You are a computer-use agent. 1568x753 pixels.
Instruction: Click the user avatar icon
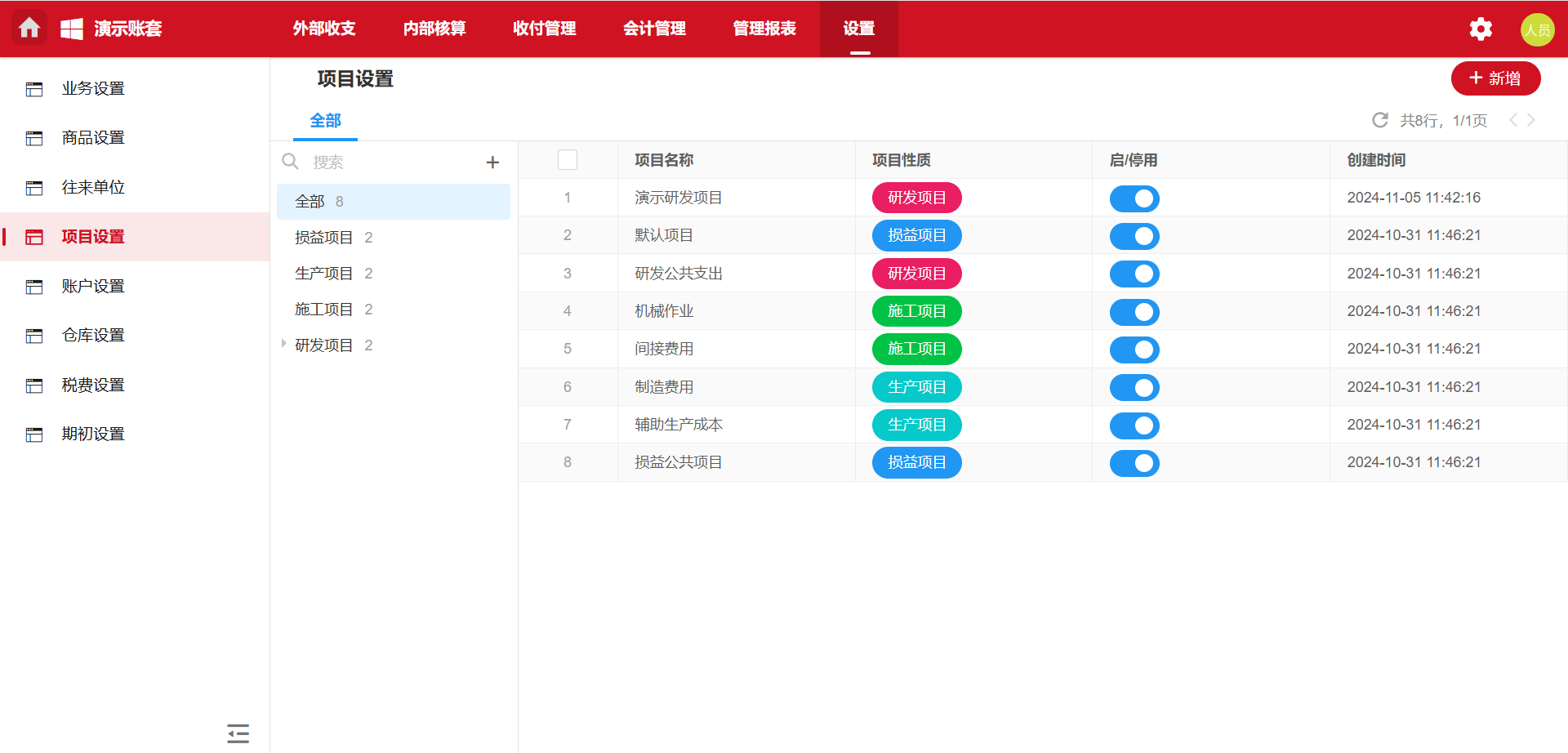[x=1536, y=29]
